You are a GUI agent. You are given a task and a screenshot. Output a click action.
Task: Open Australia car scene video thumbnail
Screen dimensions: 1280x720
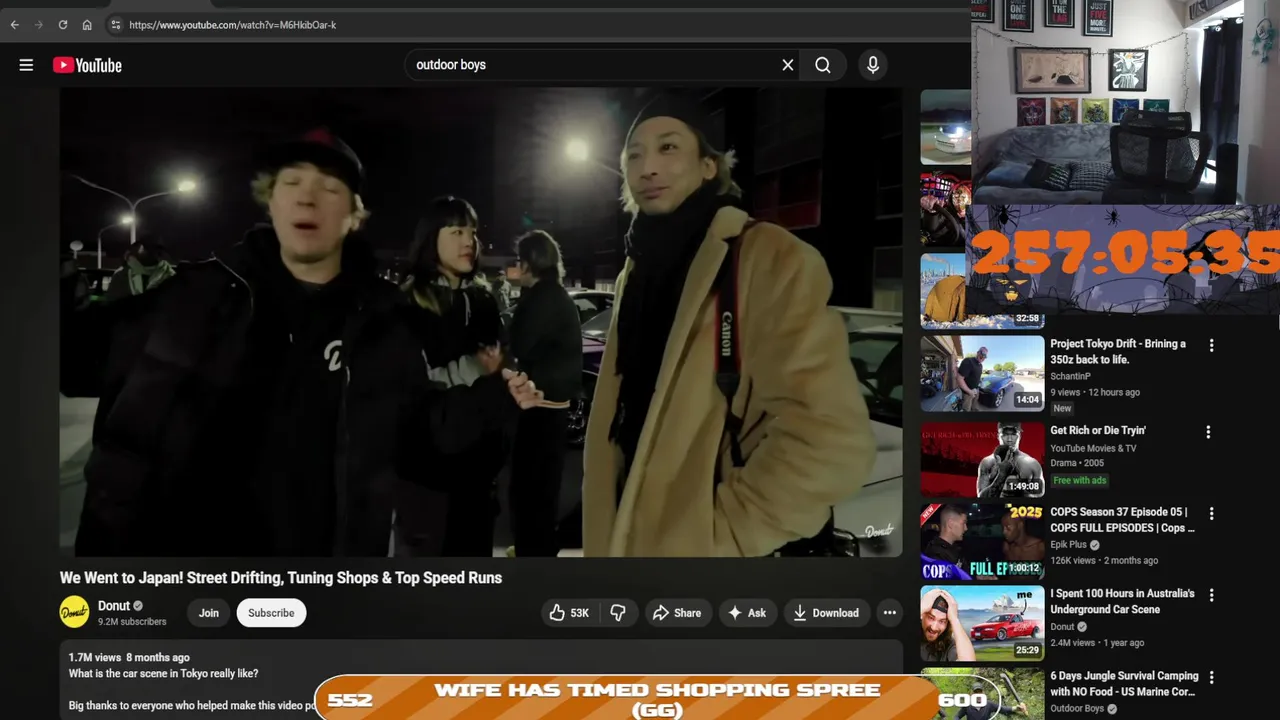coord(982,623)
